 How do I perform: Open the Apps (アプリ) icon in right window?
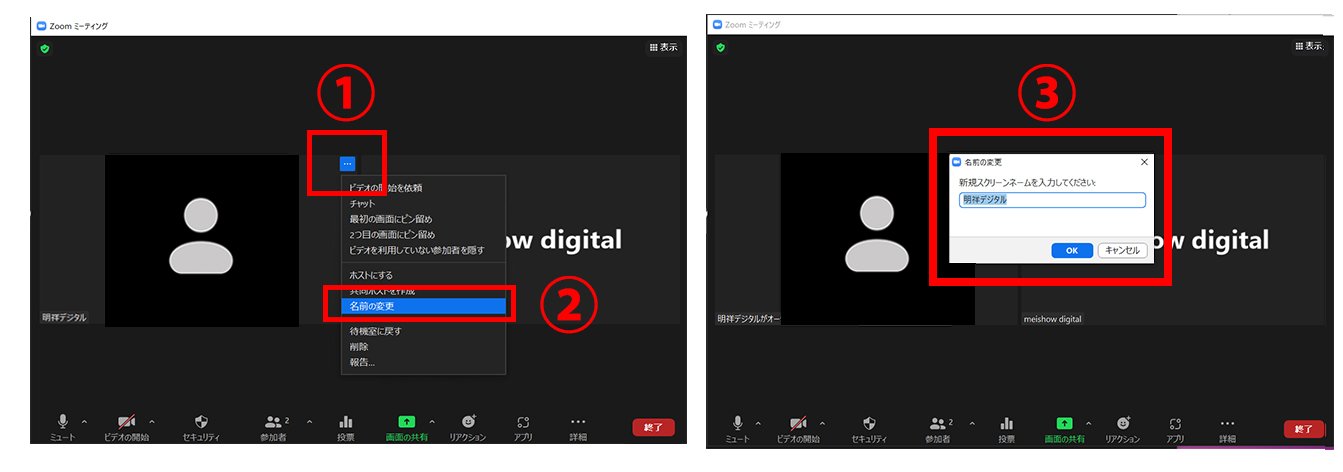coord(1176,423)
